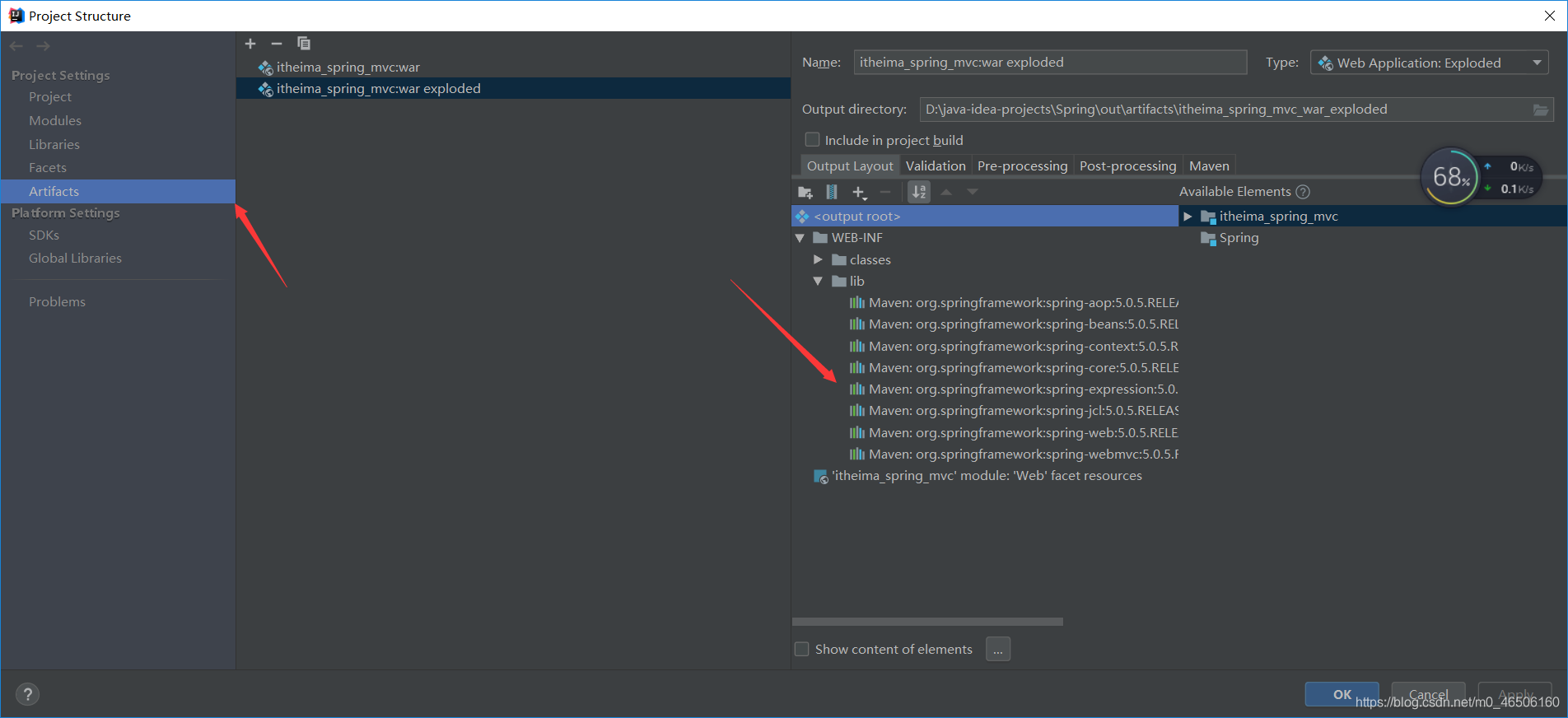
Task: Expand the classes folder node
Action: pyautogui.click(x=818, y=259)
